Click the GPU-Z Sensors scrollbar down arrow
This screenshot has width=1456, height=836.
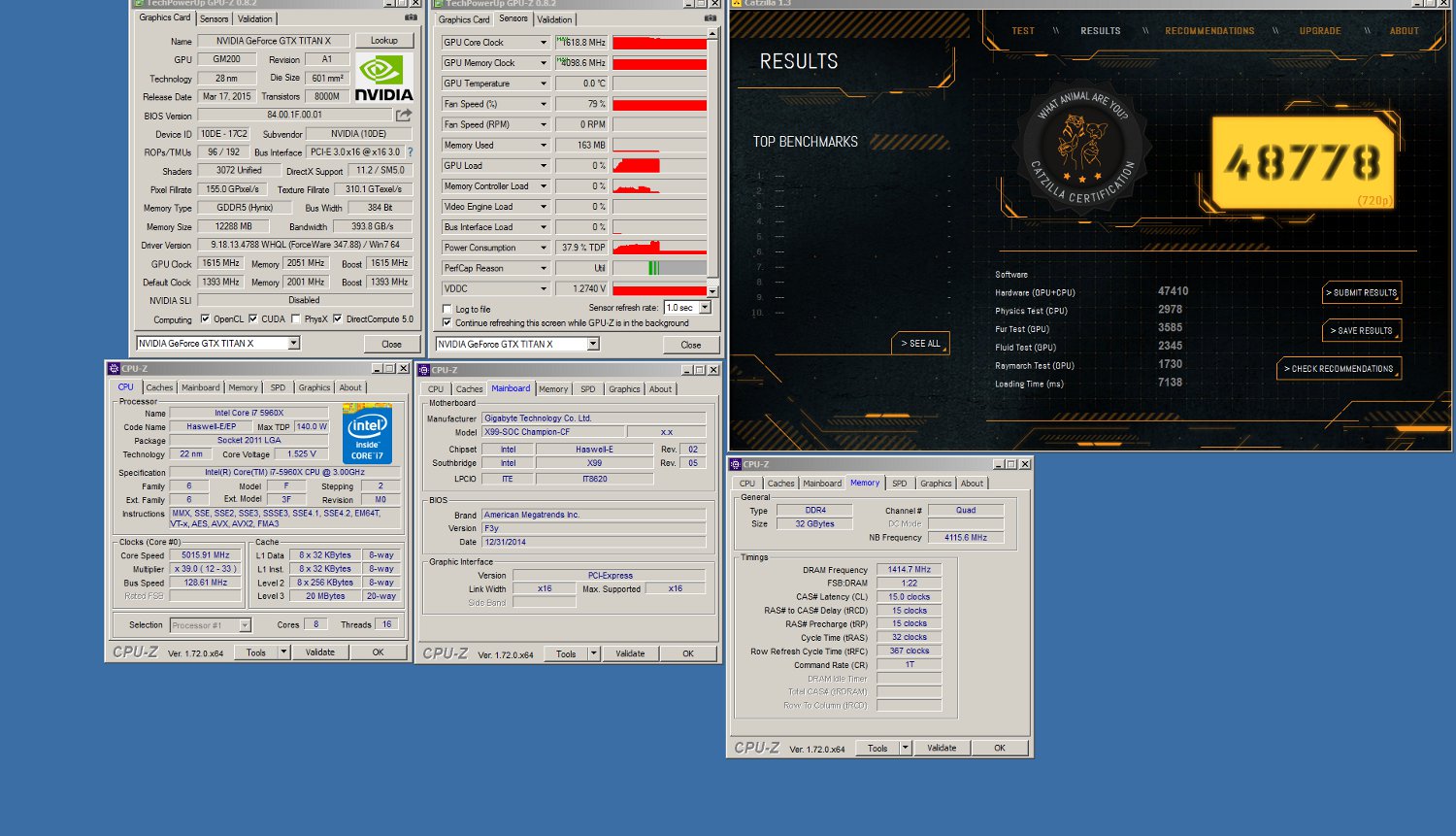point(712,291)
